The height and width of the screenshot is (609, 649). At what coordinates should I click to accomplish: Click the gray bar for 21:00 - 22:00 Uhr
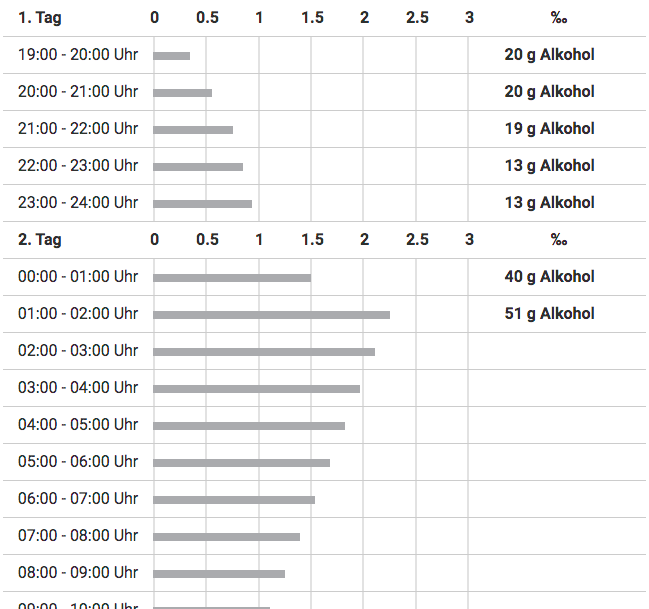[193, 130]
